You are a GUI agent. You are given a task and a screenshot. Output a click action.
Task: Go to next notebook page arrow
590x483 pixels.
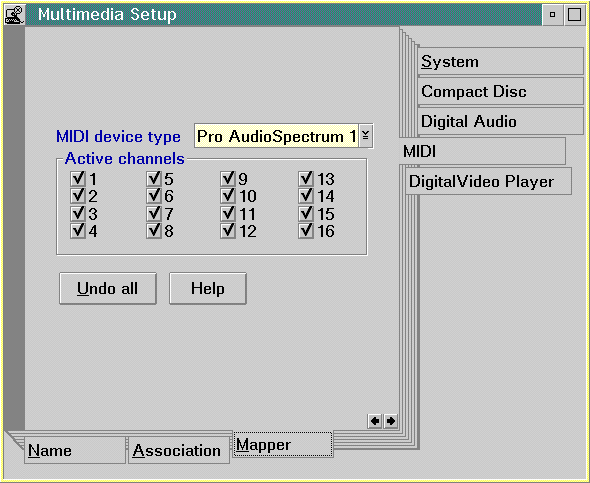tap(391, 421)
